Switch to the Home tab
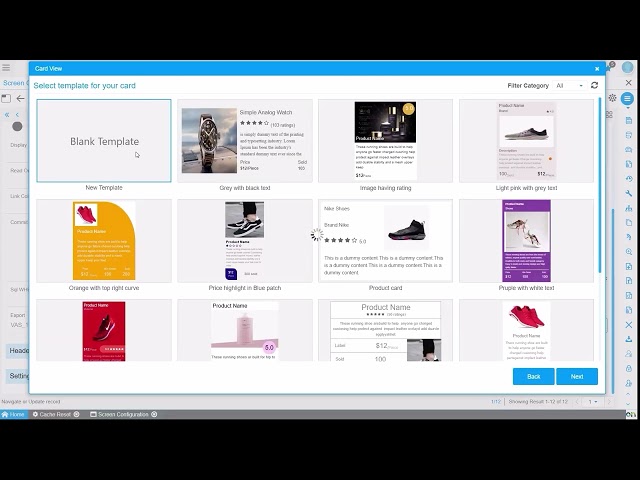Image resolution: width=640 pixels, height=480 pixels. click(x=13, y=414)
